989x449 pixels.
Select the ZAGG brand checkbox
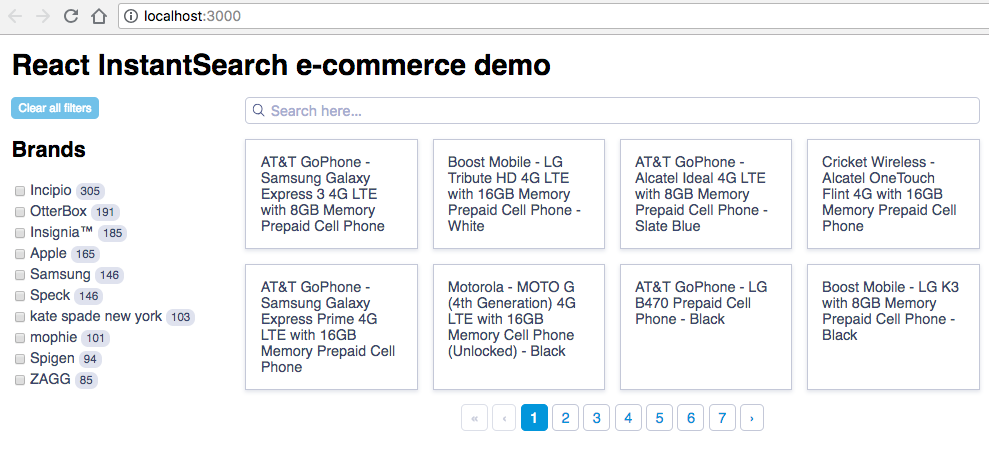(20, 380)
